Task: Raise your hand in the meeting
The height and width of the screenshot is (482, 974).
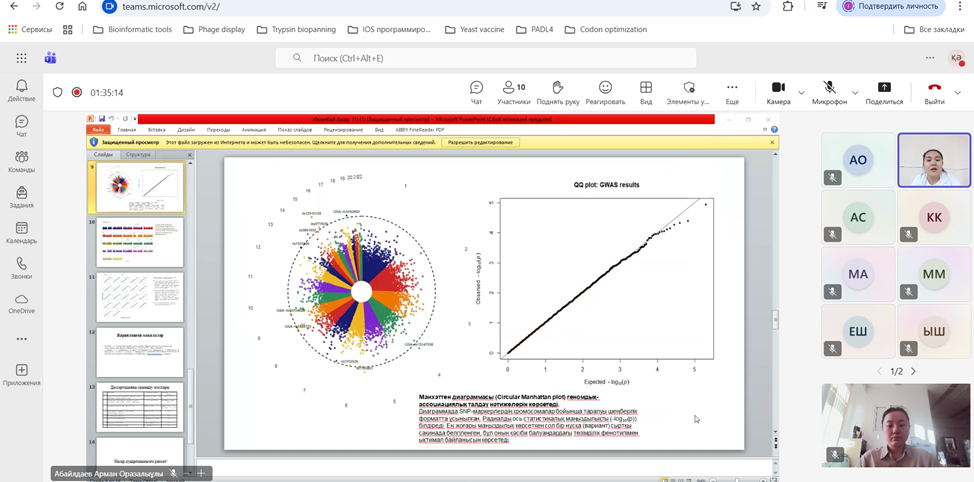Action: (558, 92)
